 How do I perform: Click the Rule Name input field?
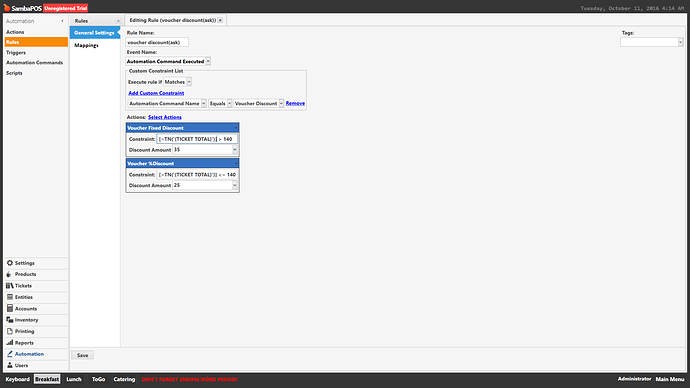click(157, 42)
